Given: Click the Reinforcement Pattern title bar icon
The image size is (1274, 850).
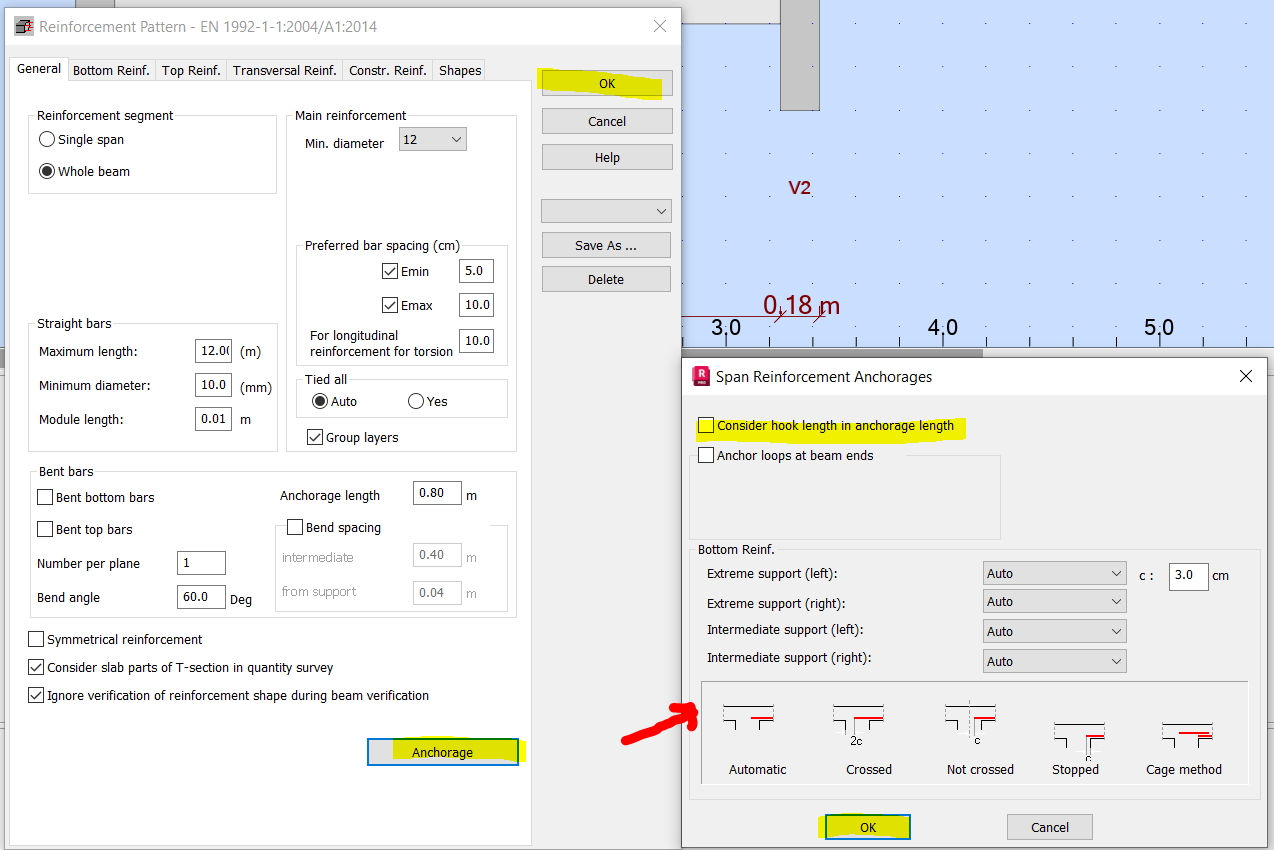Looking at the screenshot, I should pos(23,26).
